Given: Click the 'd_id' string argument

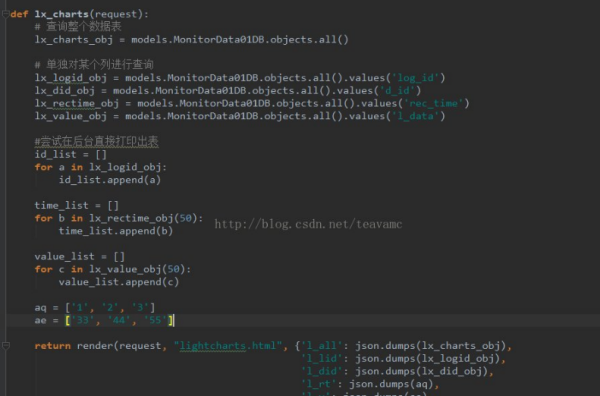Looking at the screenshot, I should tap(398, 91).
